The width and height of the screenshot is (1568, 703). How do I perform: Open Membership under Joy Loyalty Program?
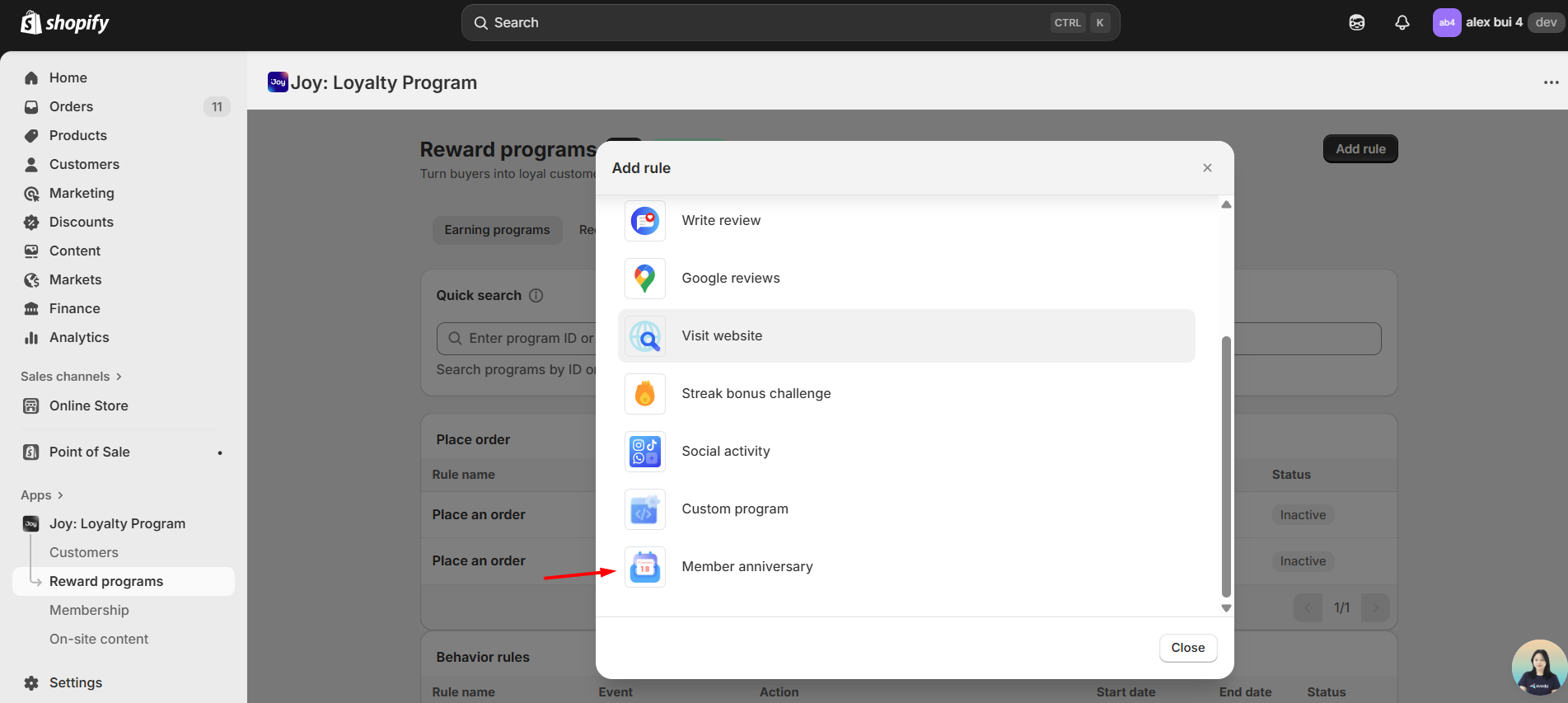point(89,610)
